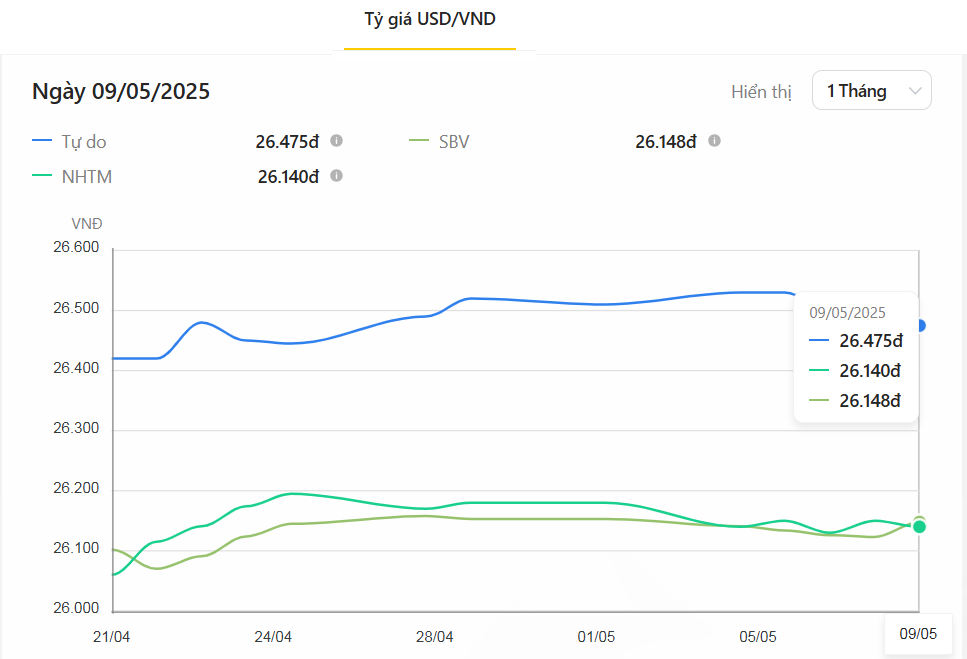This screenshot has width=967, height=659.
Task: Click the green NHTM endpoint dot on chart
Action: pos(919,527)
